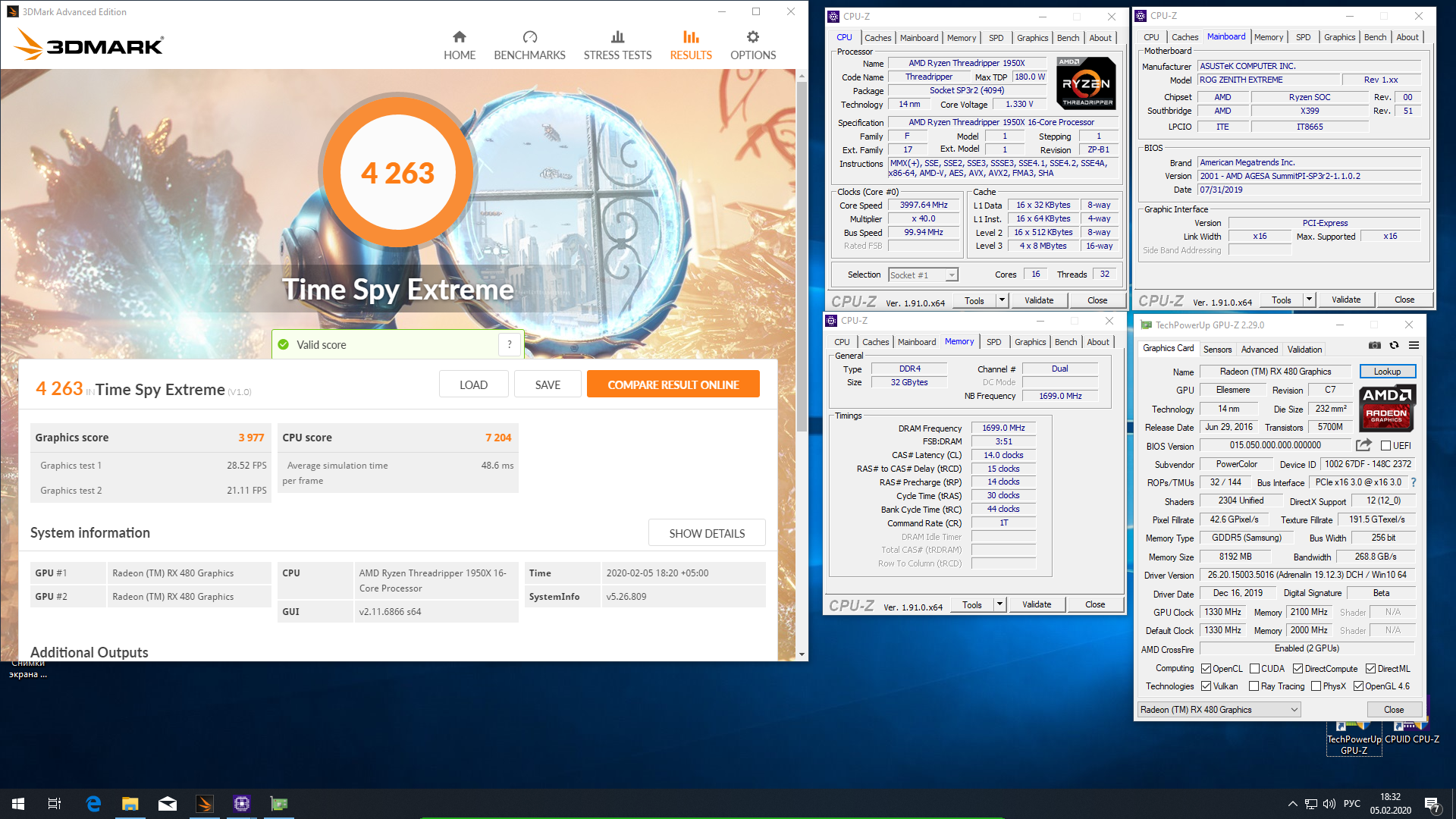
Task: Click the SAVE button in 3DMark
Action: [548, 384]
